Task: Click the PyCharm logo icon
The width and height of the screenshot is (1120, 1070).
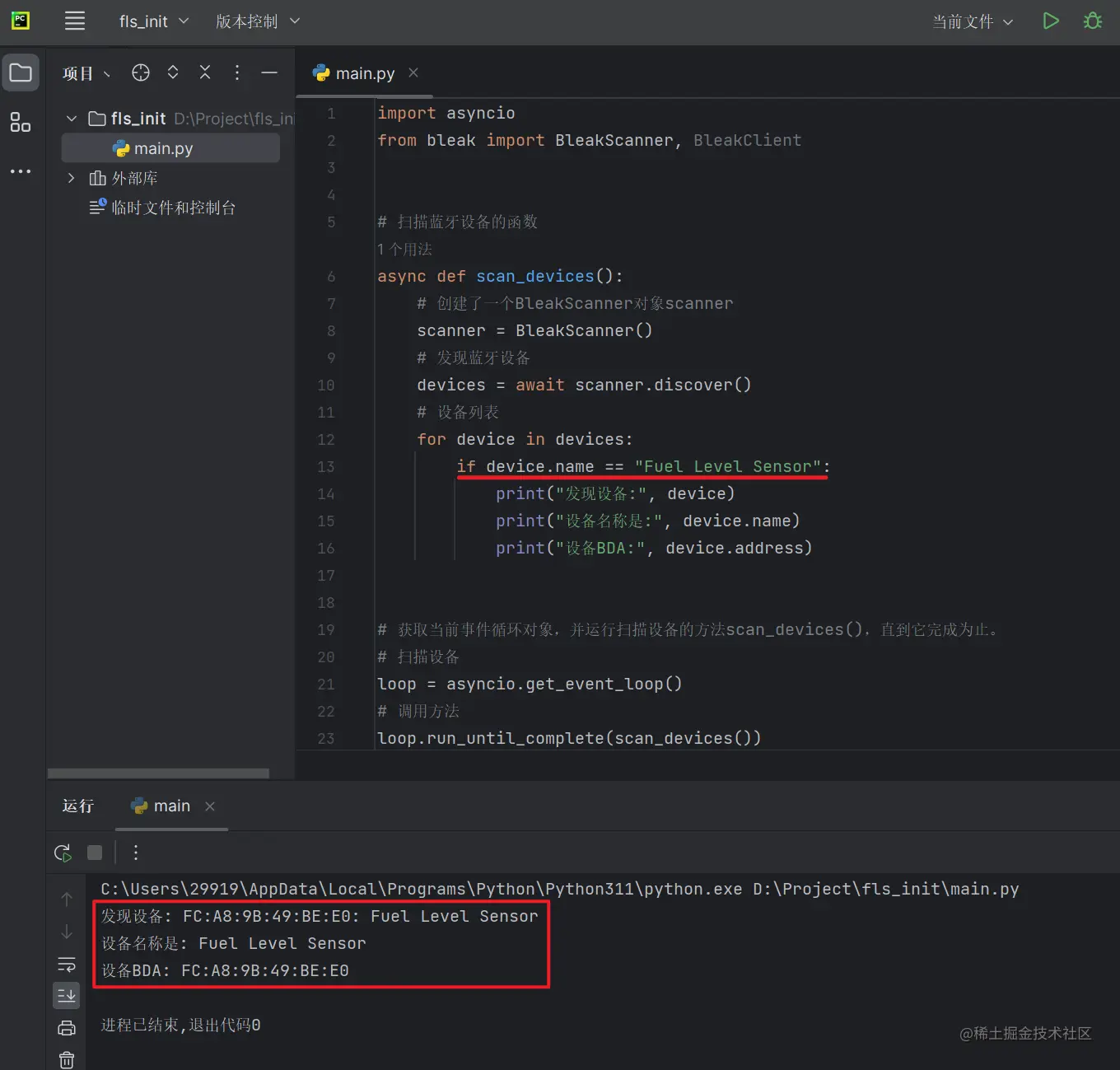Action: pos(21,21)
